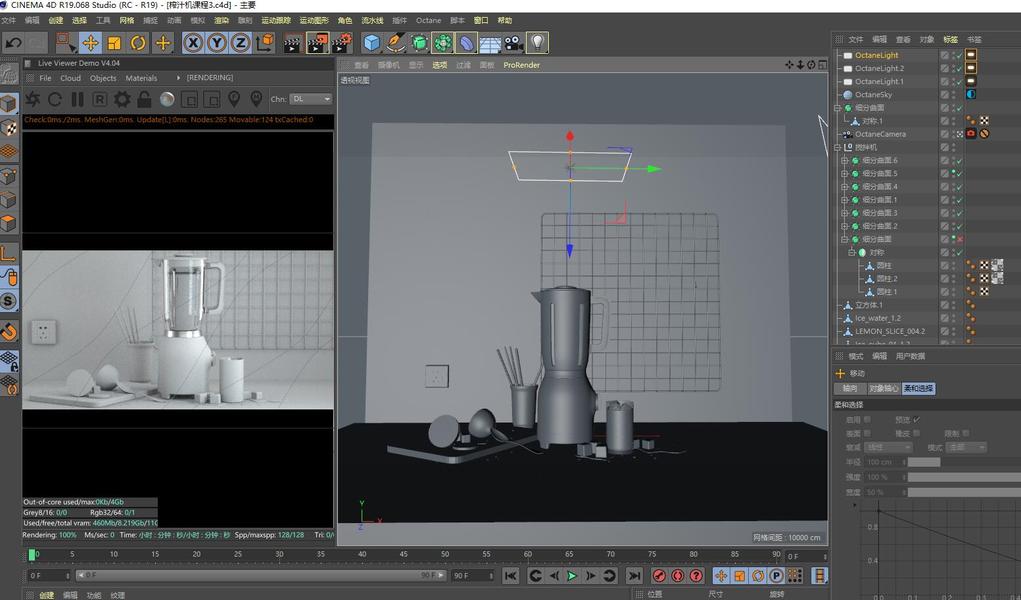Viewport: 1021px width, 600px height.
Task: Click the record keyframe button
Action: [660, 576]
